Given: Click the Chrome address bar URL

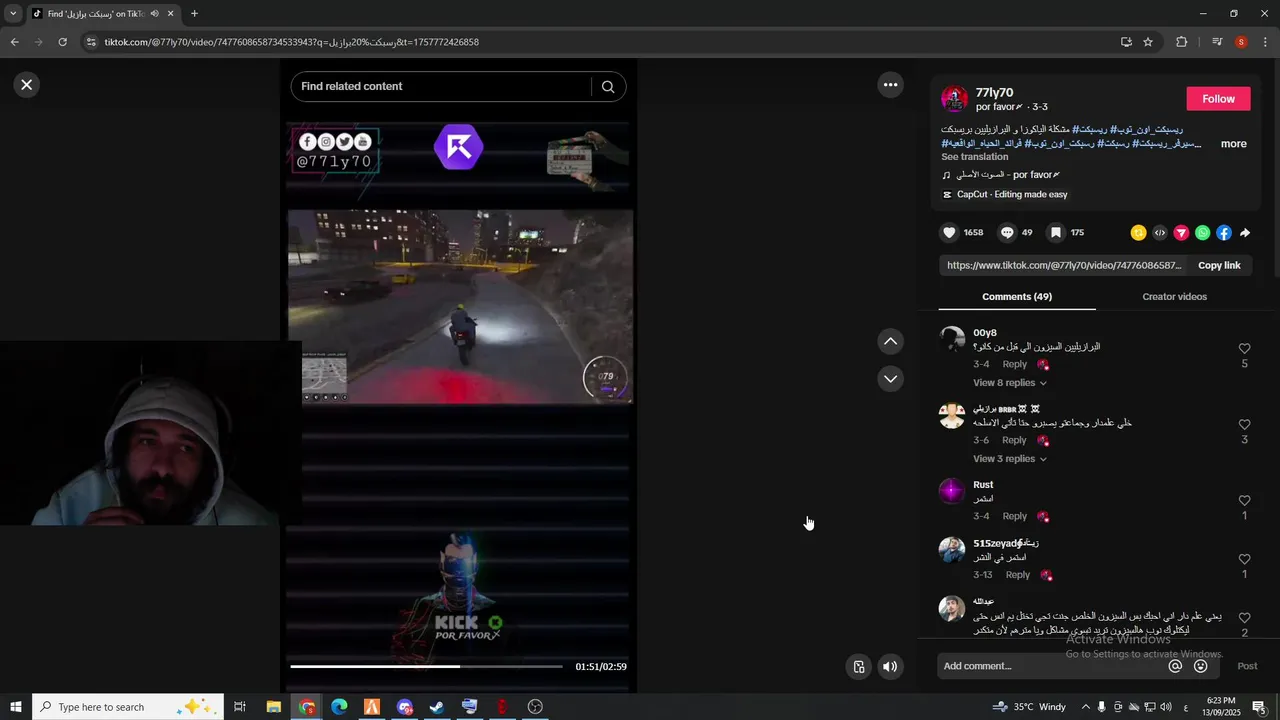Looking at the screenshot, I should tap(291, 42).
